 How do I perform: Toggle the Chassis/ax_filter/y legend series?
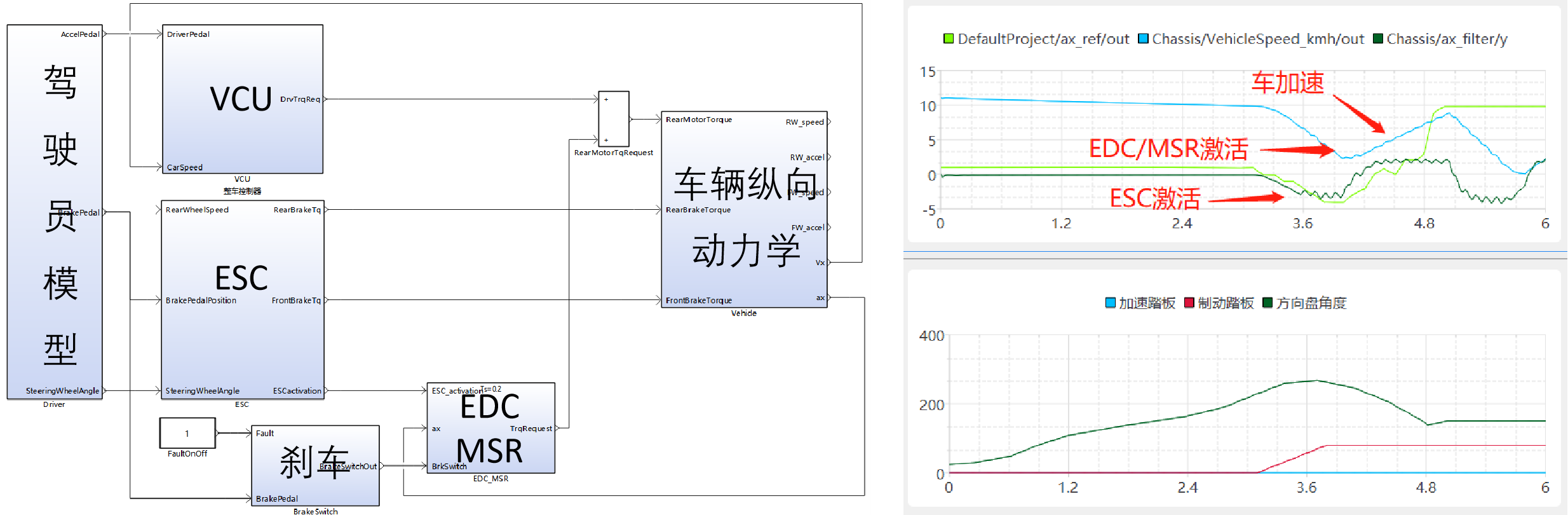pos(1440,39)
